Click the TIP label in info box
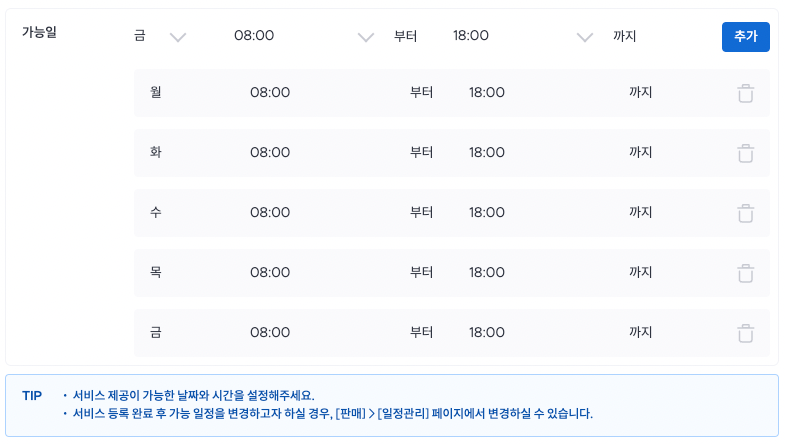This screenshot has height=444, width=785. pyautogui.click(x=32, y=396)
